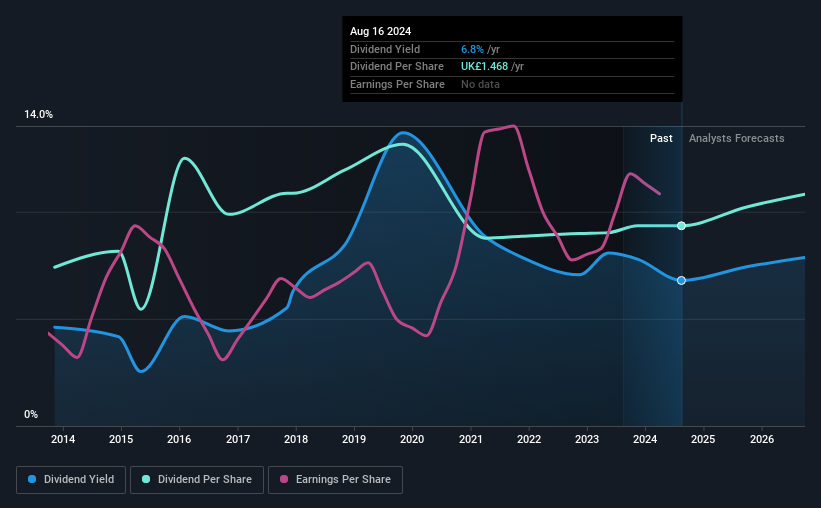Viewport: 821px width, 508px height.
Task: Click the 0% y-axis label
Action: coord(31,414)
